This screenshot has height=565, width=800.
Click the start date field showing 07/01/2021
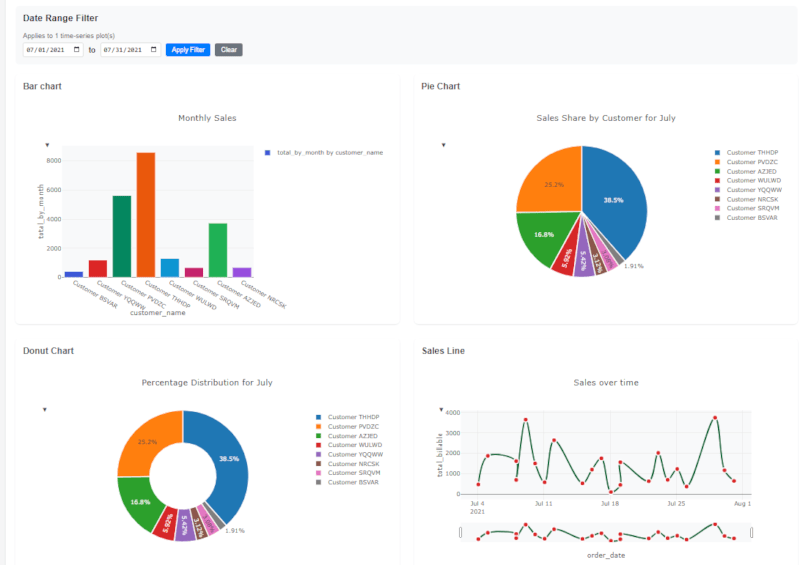point(45,49)
